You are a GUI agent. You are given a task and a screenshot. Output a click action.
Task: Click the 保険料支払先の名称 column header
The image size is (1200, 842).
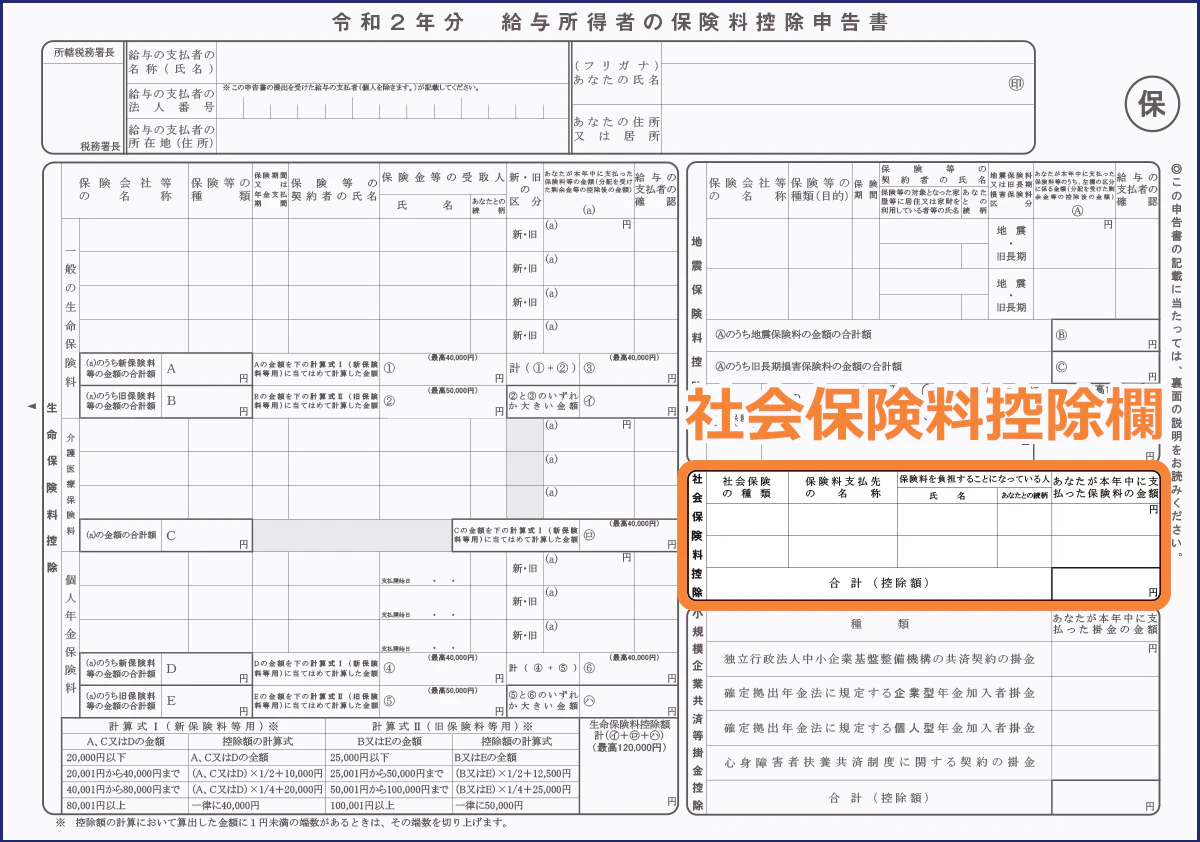(843, 487)
